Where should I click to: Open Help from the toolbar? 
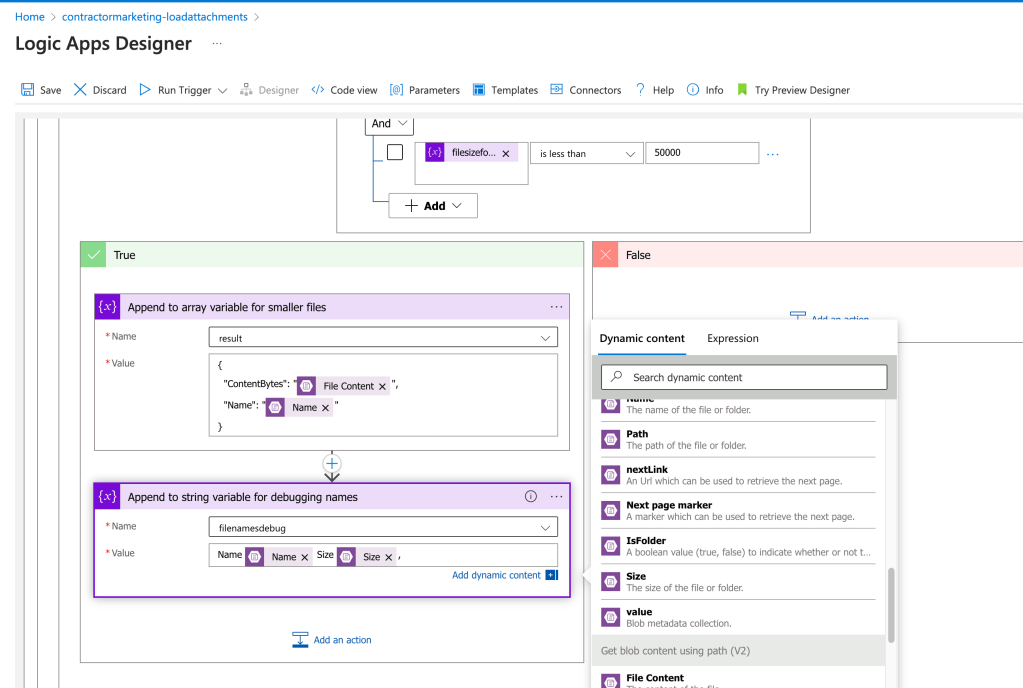click(x=654, y=90)
